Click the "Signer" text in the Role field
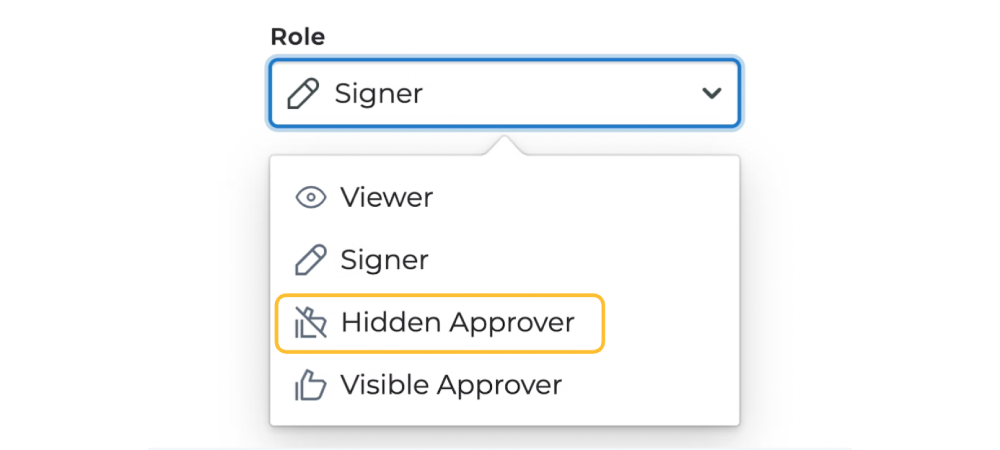The image size is (1000, 450). [x=378, y=94]
